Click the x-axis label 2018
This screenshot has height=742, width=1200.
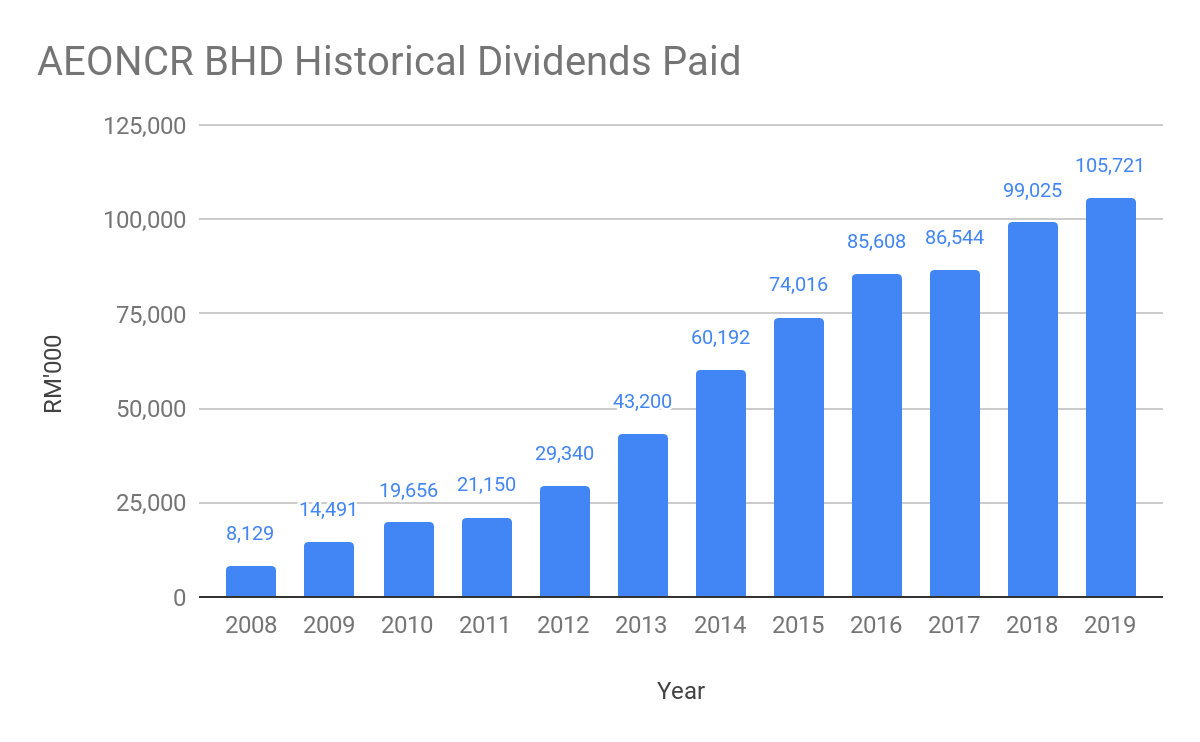point(1033,626)
